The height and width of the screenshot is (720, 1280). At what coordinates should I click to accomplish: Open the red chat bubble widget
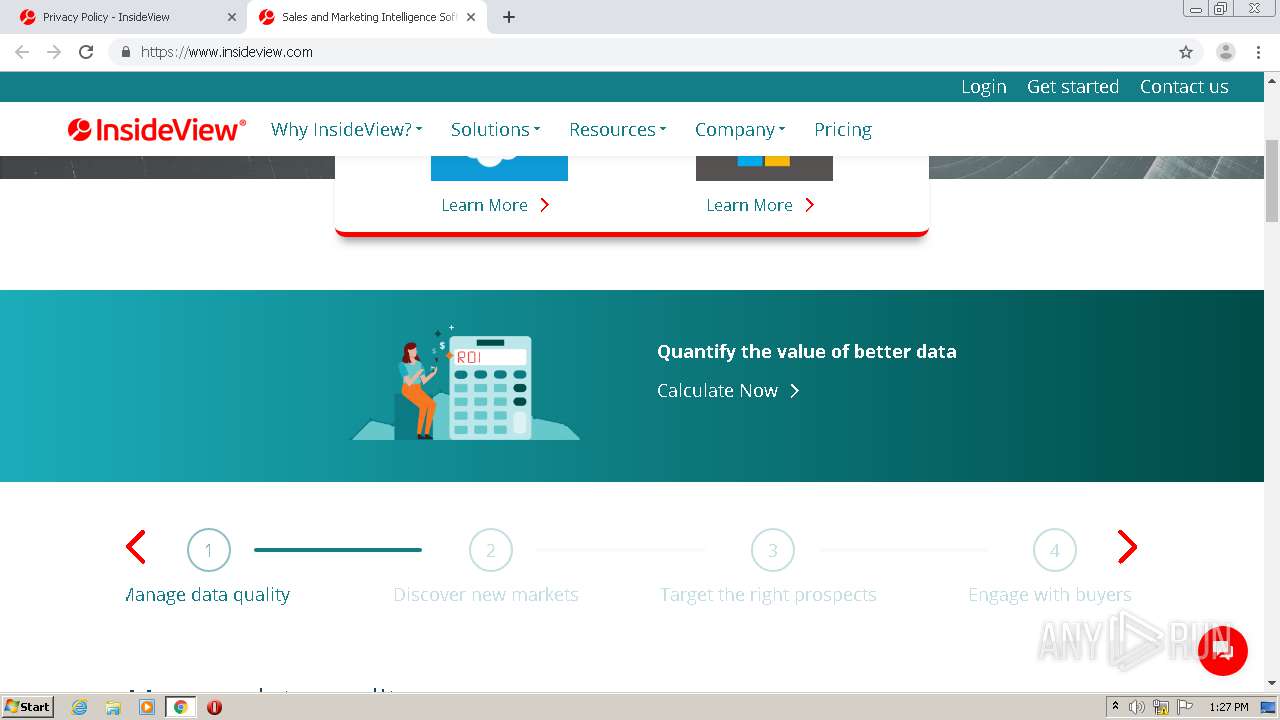pos(1223,650)
